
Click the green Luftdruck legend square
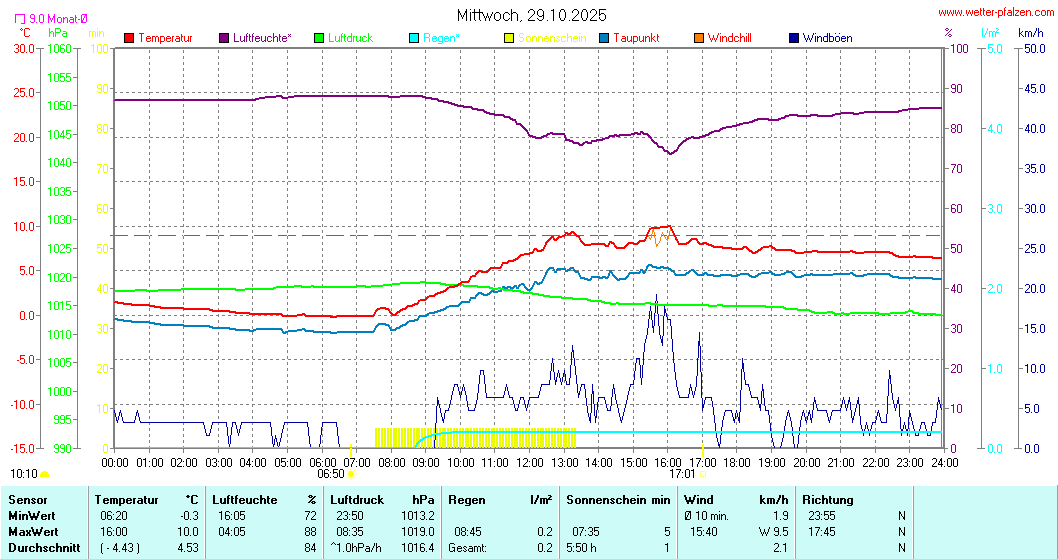(x=319, y=38)
